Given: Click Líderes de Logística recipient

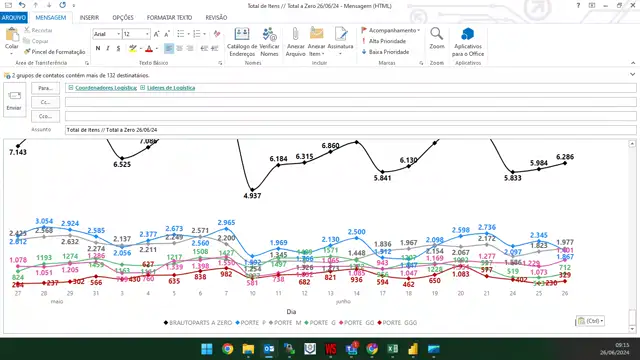Looking at the screenshot, I should click(x=171, y=88).
